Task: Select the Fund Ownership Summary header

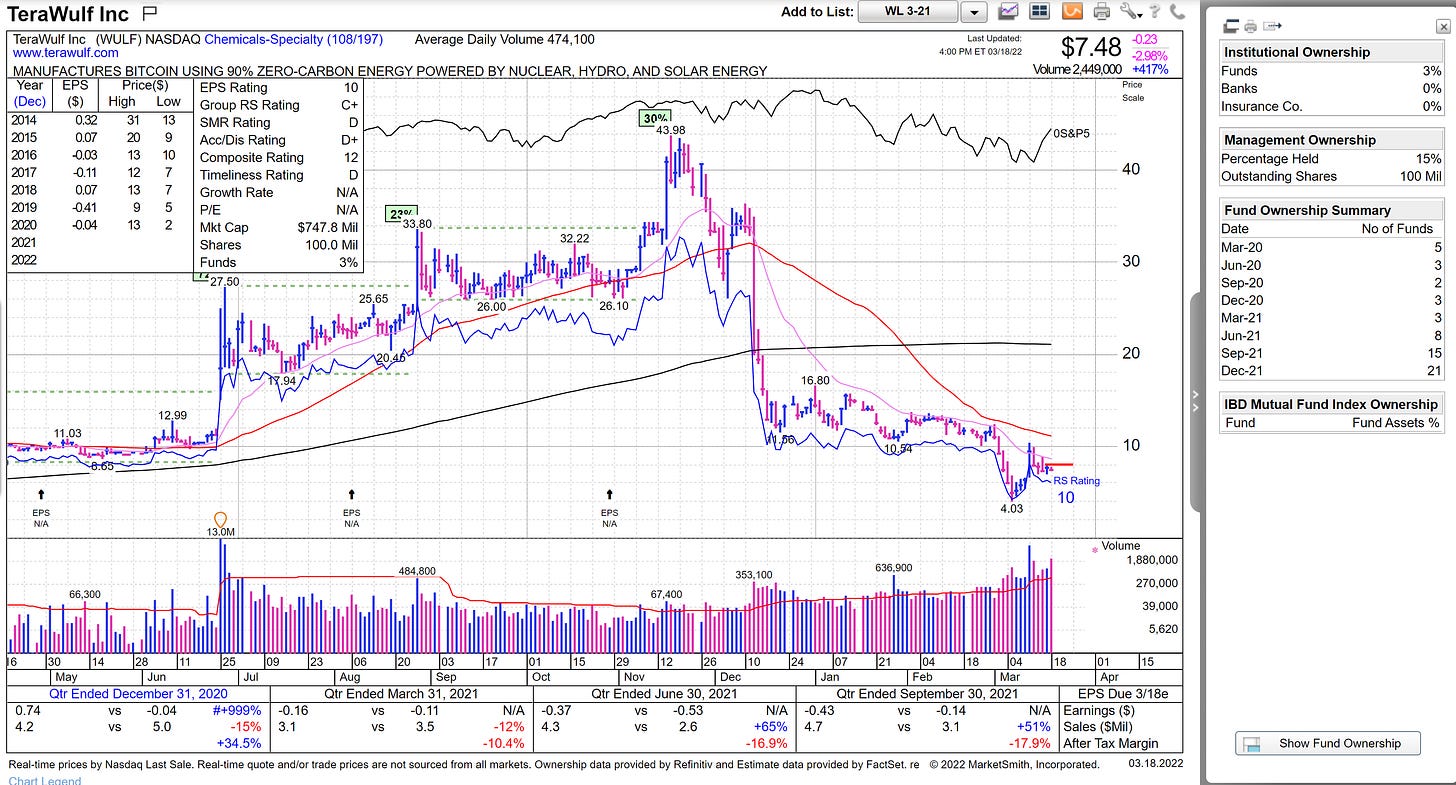Action: 1331,210
